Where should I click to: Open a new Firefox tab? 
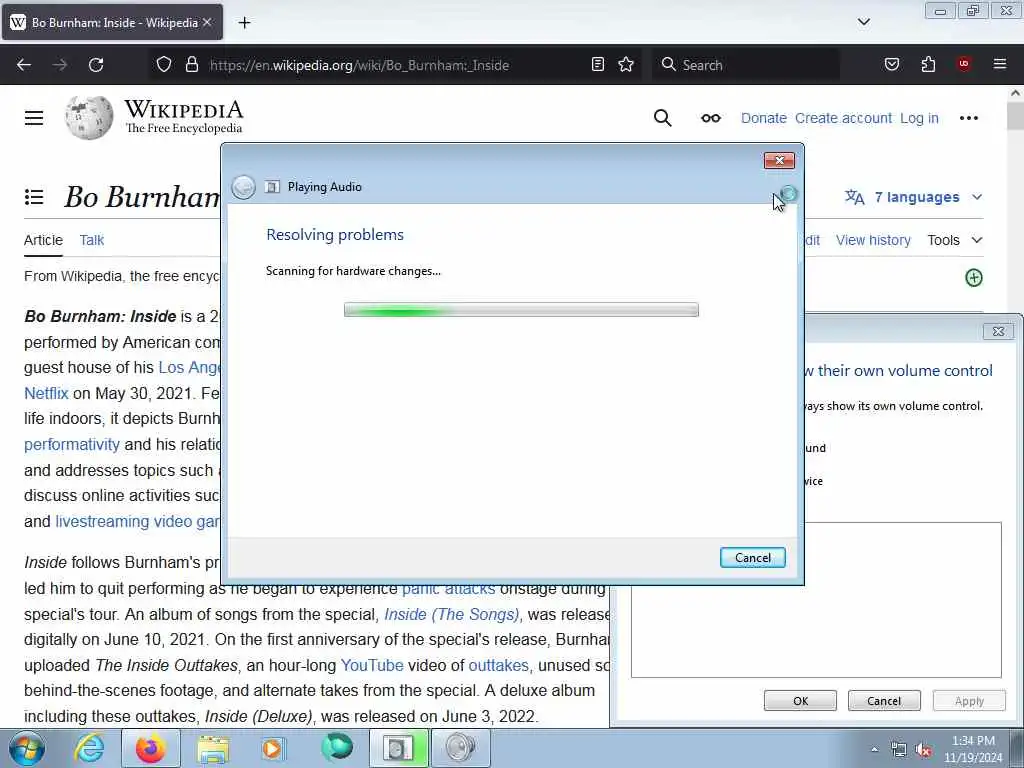click(x=244, y=23)
